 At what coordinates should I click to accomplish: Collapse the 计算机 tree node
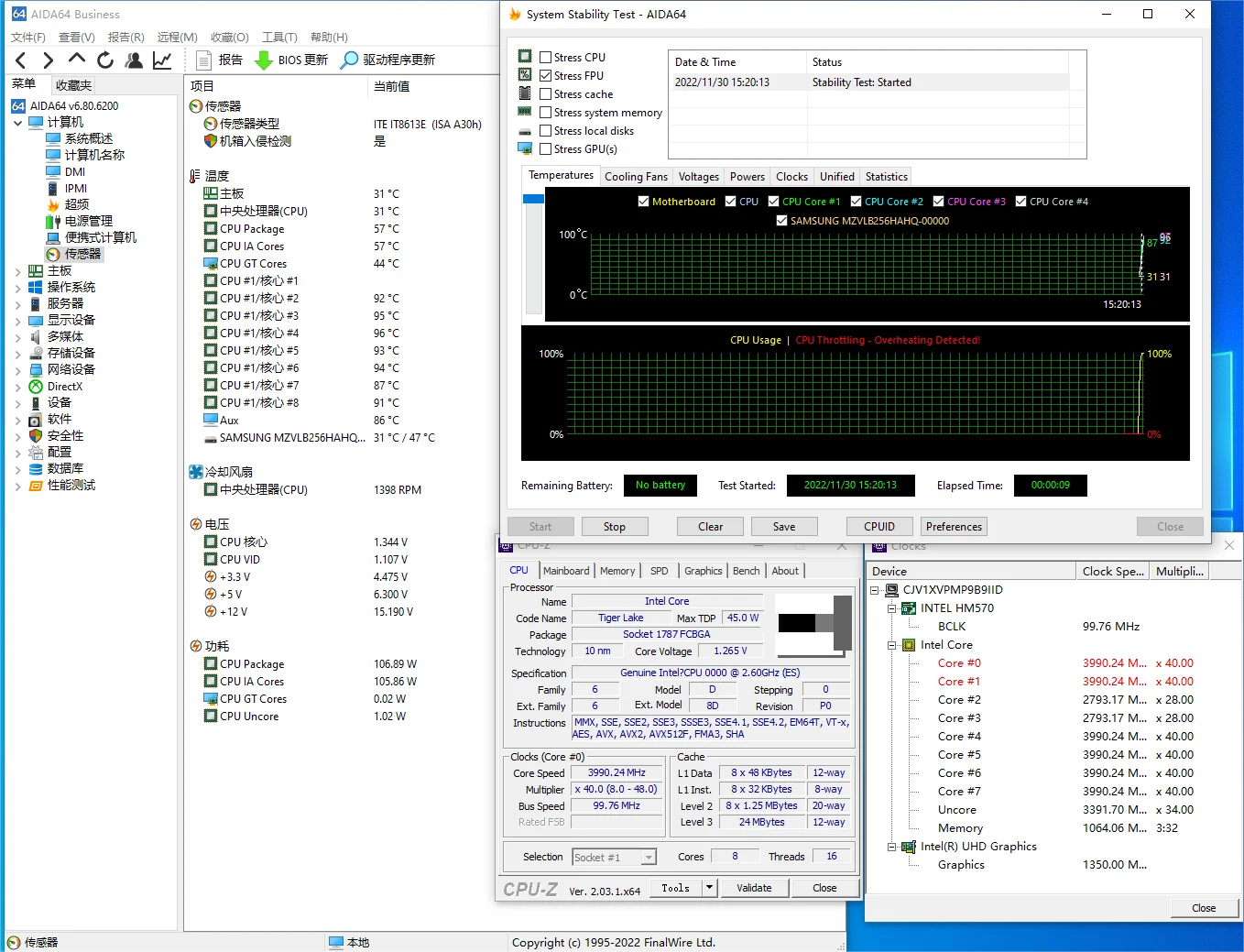(17, 122)
